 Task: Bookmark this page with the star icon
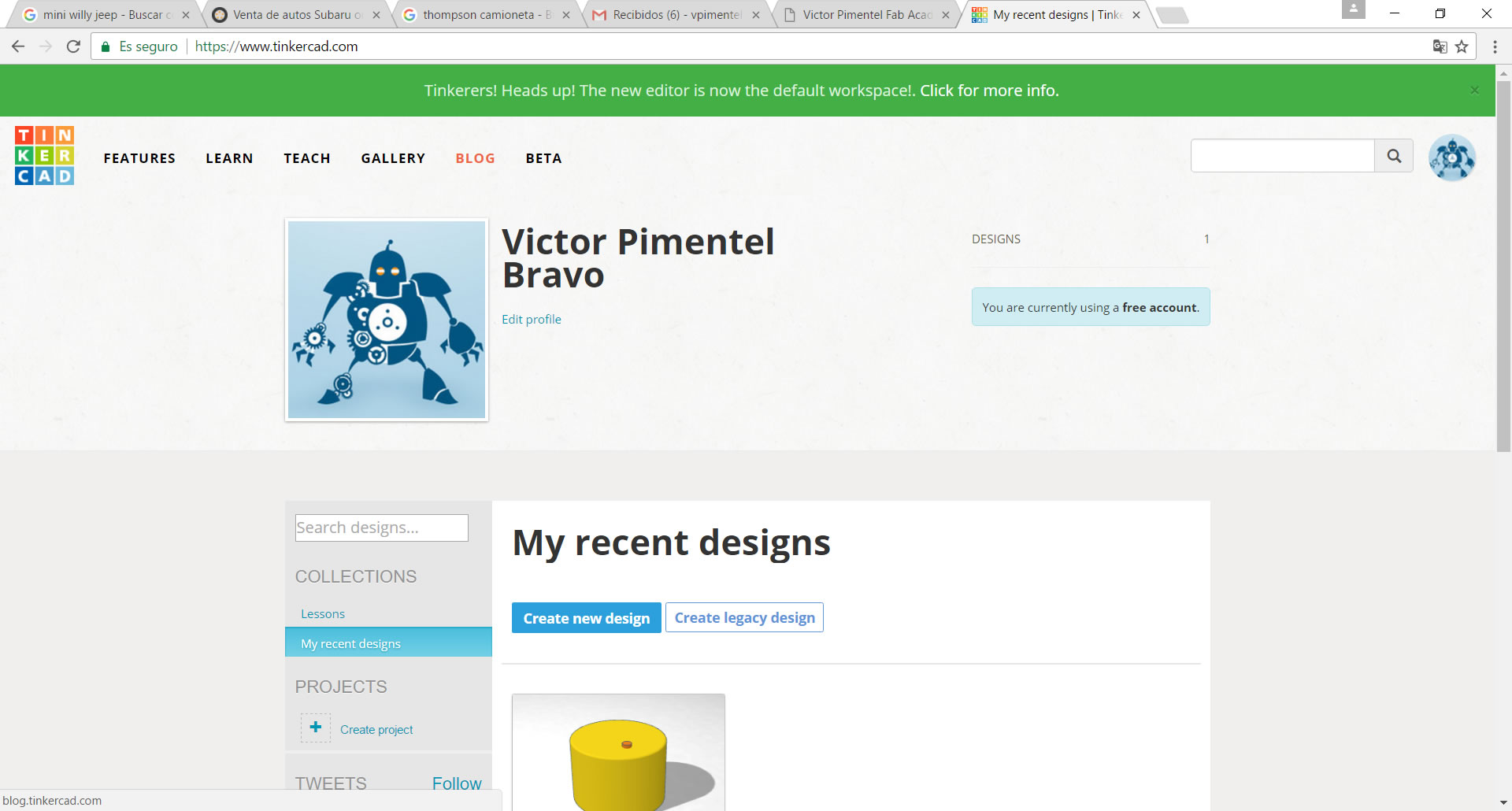[x=1462, y=46]
